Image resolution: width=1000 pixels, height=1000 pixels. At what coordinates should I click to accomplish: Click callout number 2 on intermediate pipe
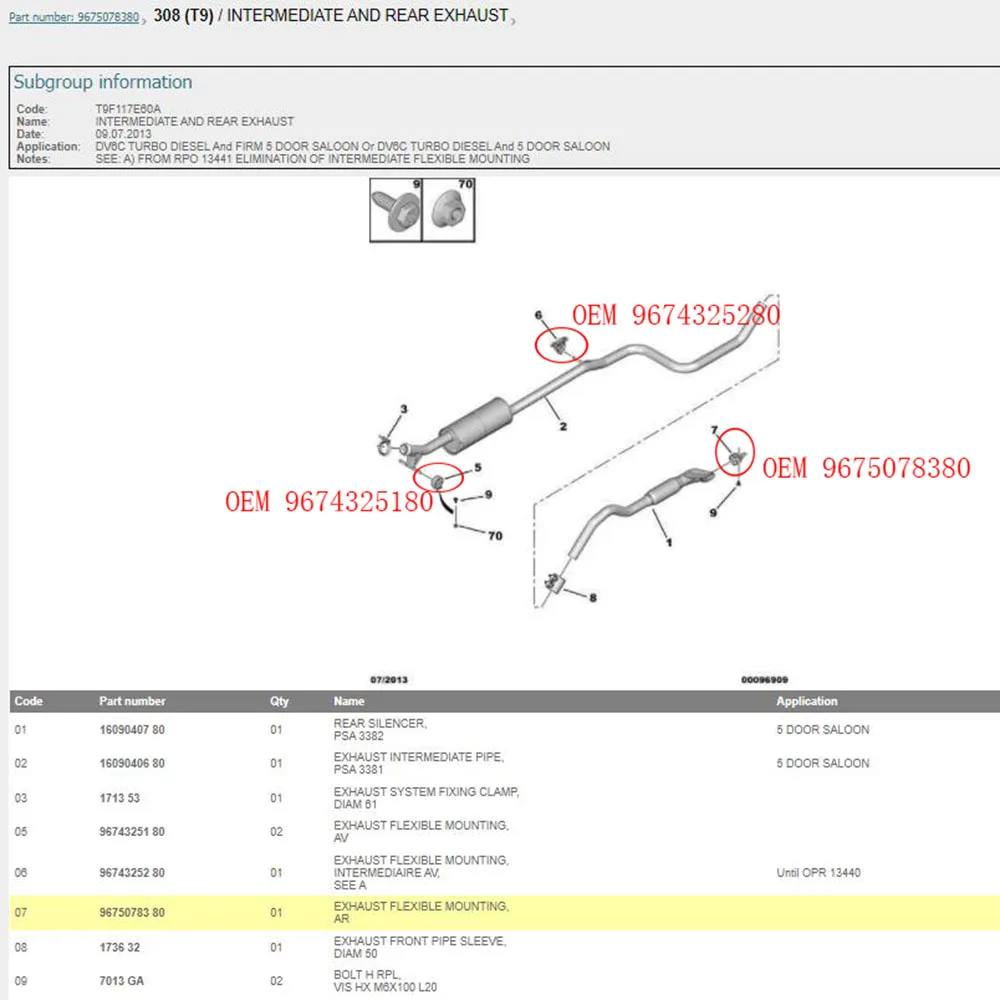563,426
